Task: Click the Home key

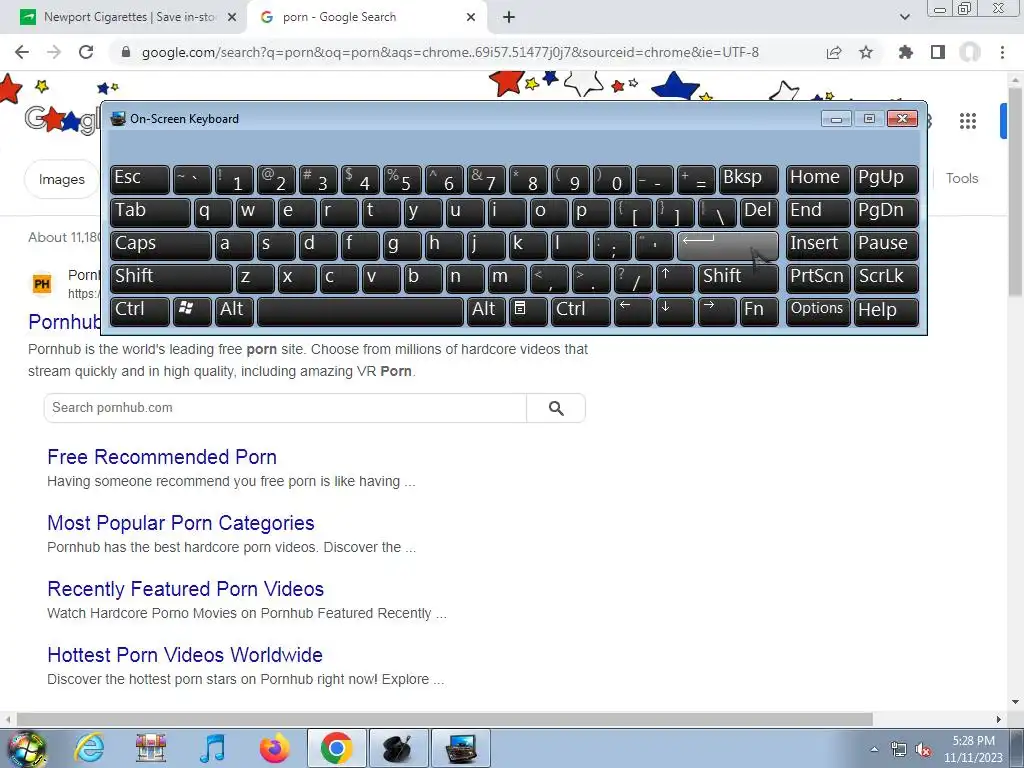Action: pyautogui.click(x=818, y=179)
